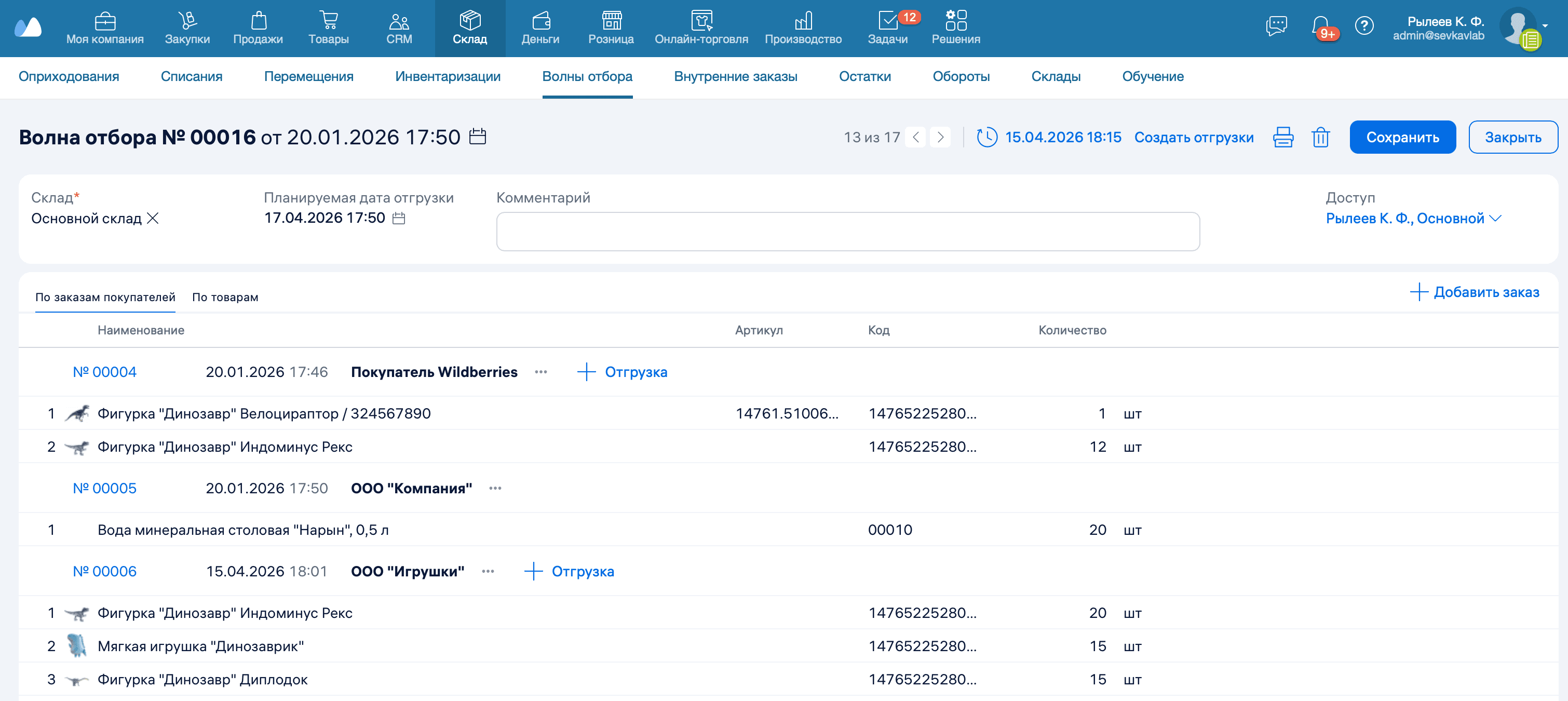This screenshot has height=701, width=1568.
Task: Pick the planned shipment date calendar
Action: click(399, 218)
